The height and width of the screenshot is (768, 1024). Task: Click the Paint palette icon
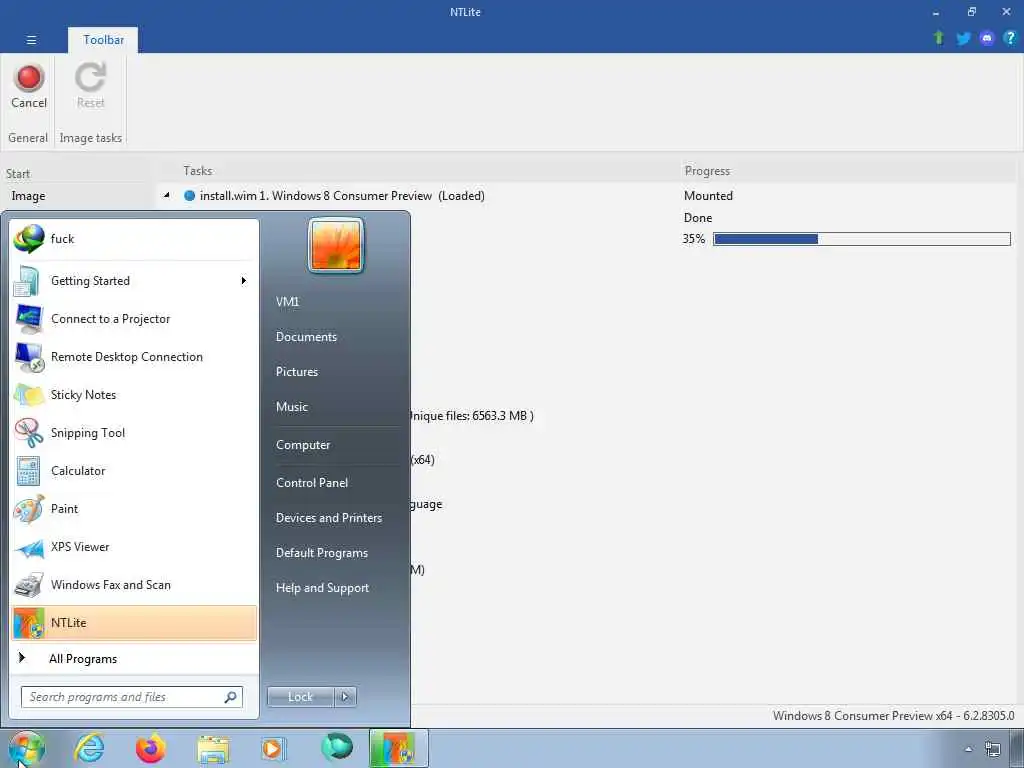(x=28, y=509)
